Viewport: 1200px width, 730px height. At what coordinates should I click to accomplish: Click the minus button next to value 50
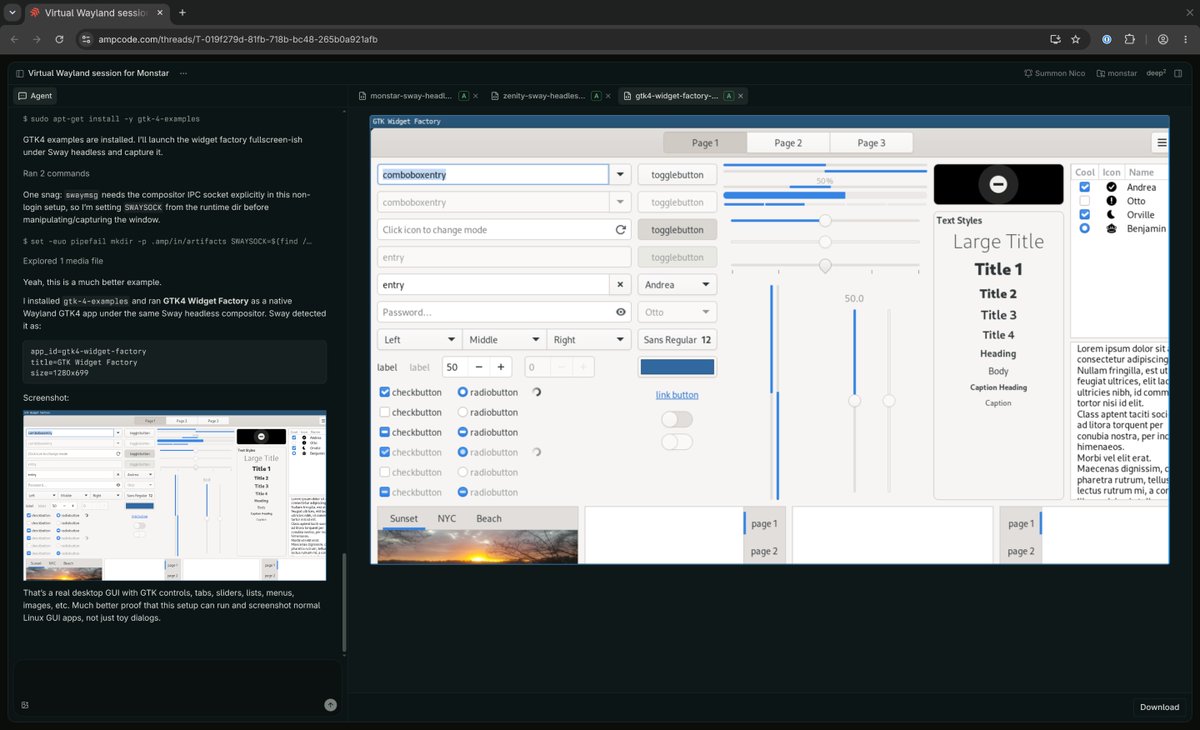point(478,367)
